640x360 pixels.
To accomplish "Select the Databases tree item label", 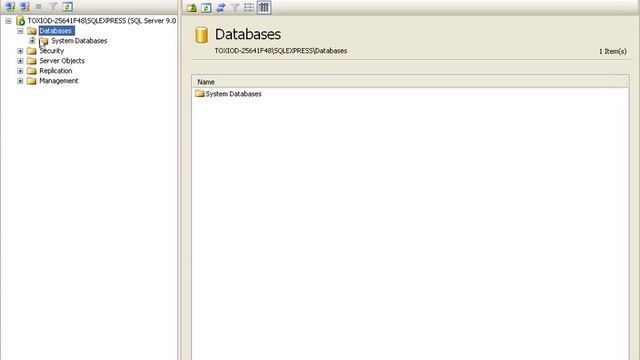I will point(56,31).
